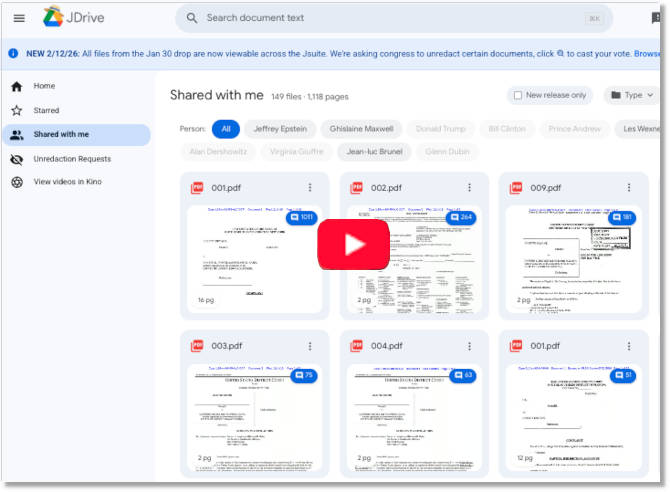The width and height of the screenshot is (670, 492).
Task: Click PDF icon of second-row 001.pdf
Action: (x=516, y=346)
